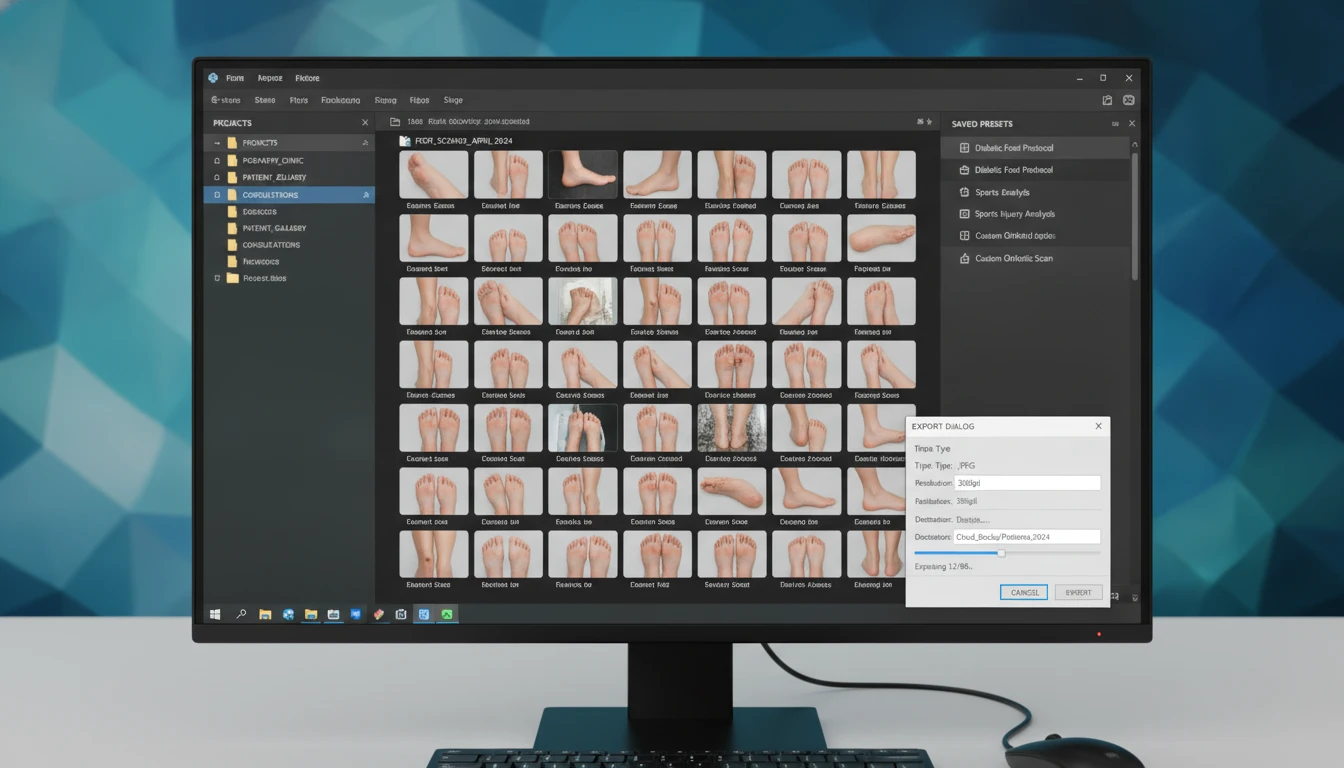Image resolution: width=1344 pixels, height=768 pixels.
Task: Click the FOOT_SCANS 2024 folder heading
Action: click(463, 141)
